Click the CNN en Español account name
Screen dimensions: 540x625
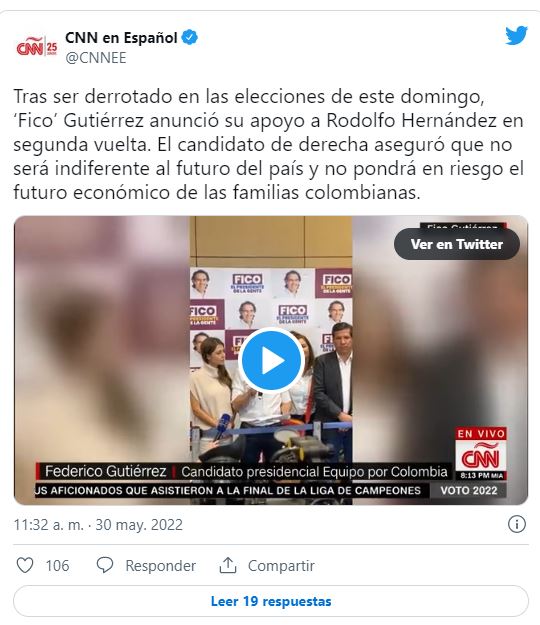coord(121,38)
